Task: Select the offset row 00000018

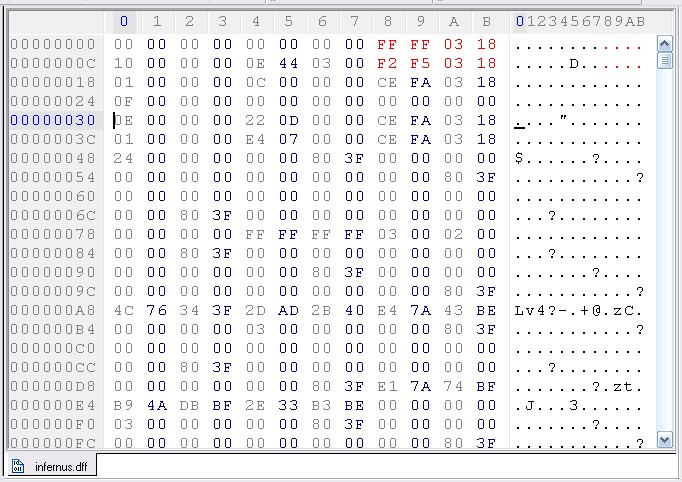Action: pyautogui.click(x=53, y=82)
